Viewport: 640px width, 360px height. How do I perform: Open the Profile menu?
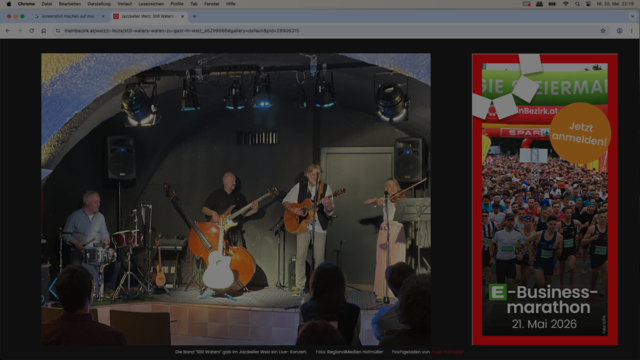177,4
